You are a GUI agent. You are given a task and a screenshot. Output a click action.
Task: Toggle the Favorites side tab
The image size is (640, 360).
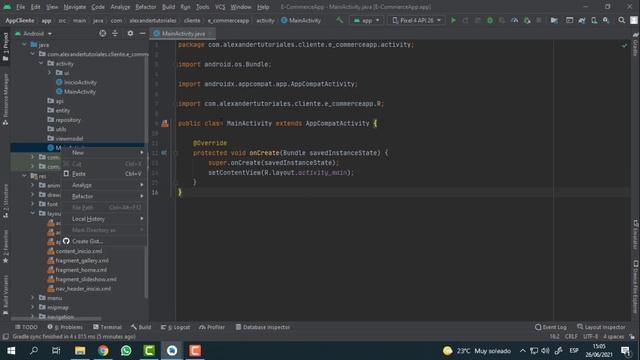click(x=5, y=247)
